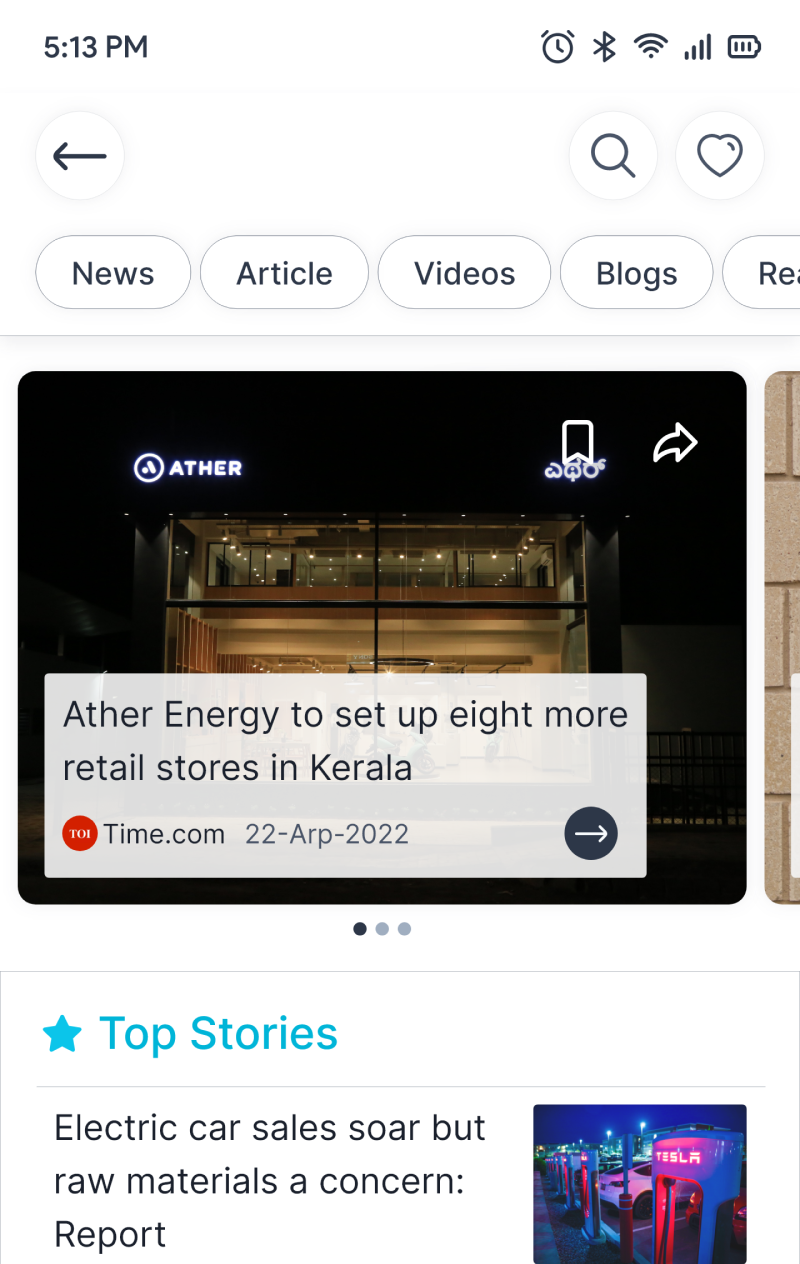Open Ather article via round arrow button
This screenshot has height=1264, width=800.
[591, 834]
